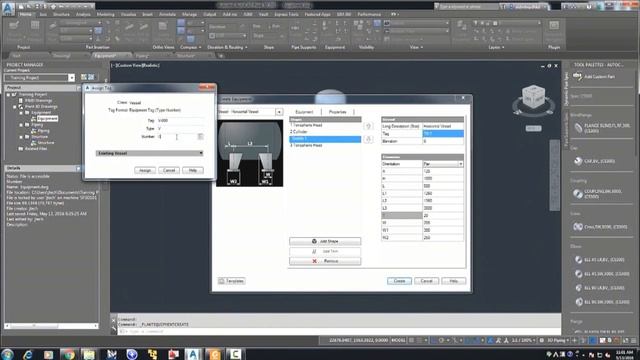Image resolution: width=640 pixels, height=360 pixels.
Task: Collapse the Piping folder in project tree
Action: click(x=21, y=125)
